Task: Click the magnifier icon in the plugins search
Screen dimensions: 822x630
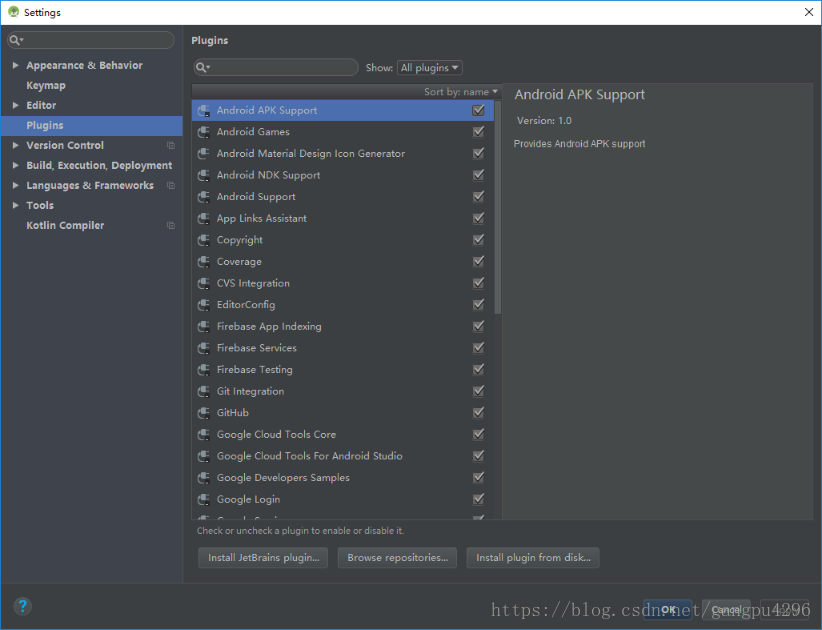Action: pyautogui.click(x=202, y=67)
